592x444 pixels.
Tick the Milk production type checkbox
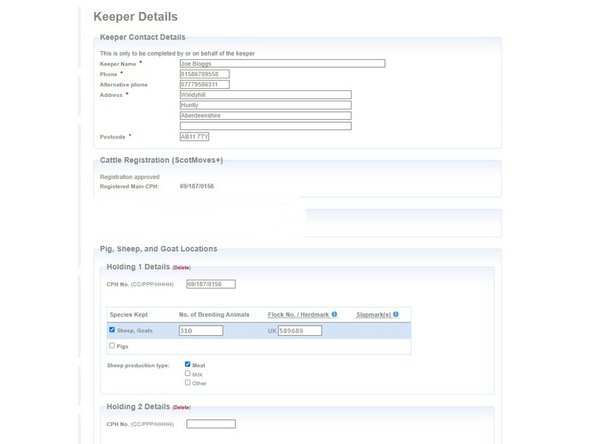[x=188, y=373]
